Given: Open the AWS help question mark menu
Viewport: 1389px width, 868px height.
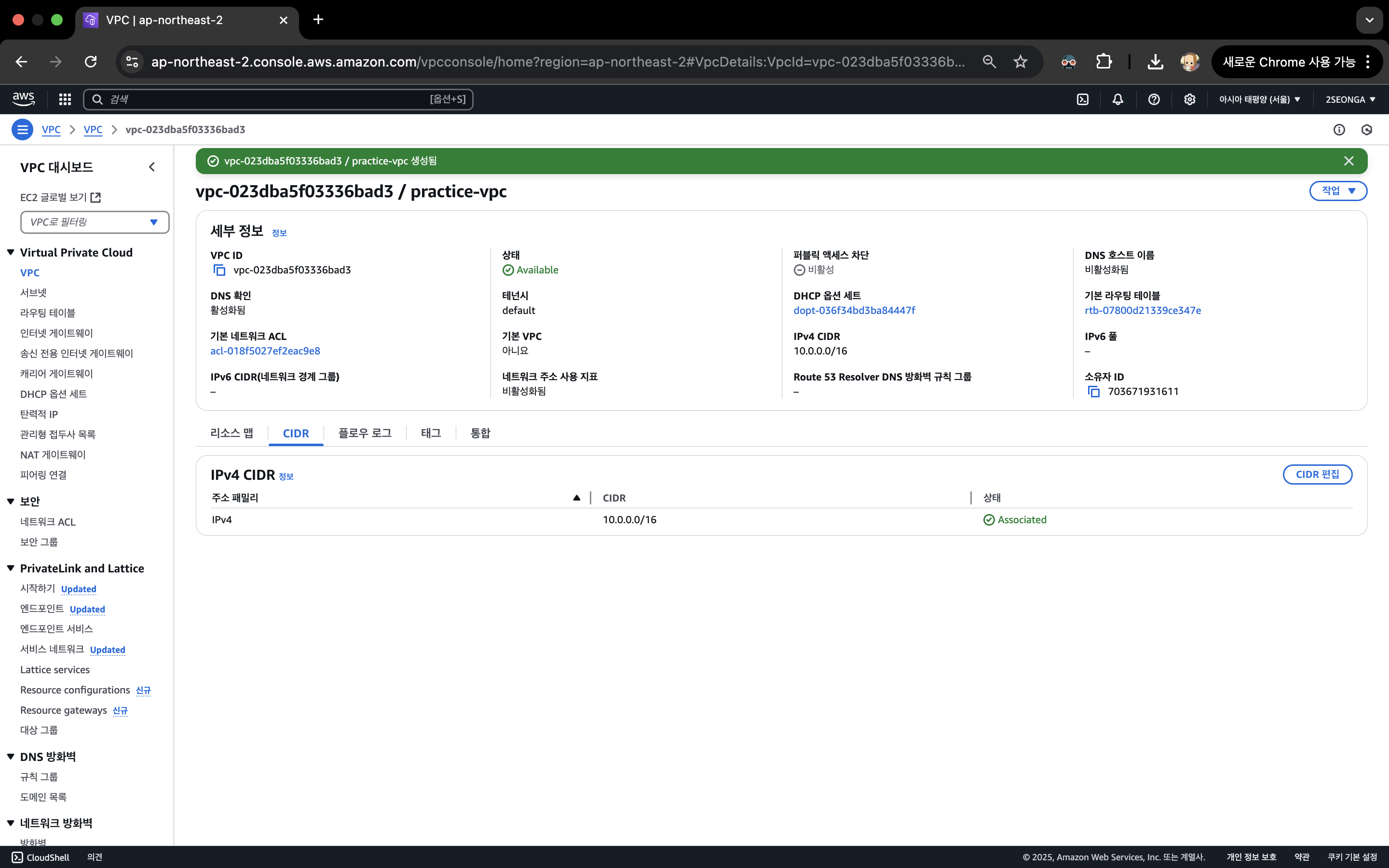Looking at the screenshot, I should 1154,99.
